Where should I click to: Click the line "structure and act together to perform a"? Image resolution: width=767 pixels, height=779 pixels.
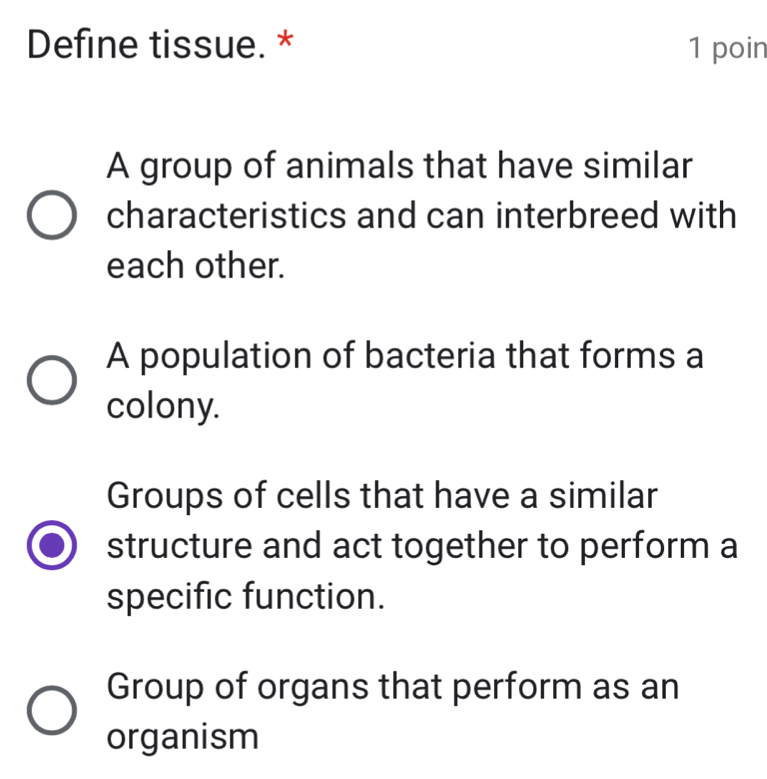422,546
